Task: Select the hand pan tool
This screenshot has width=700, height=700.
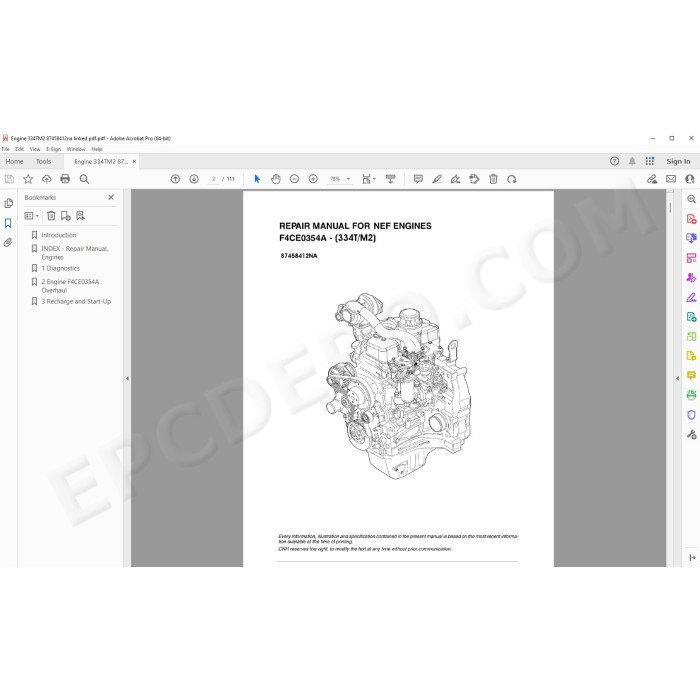Action: (x=276, y=179)
